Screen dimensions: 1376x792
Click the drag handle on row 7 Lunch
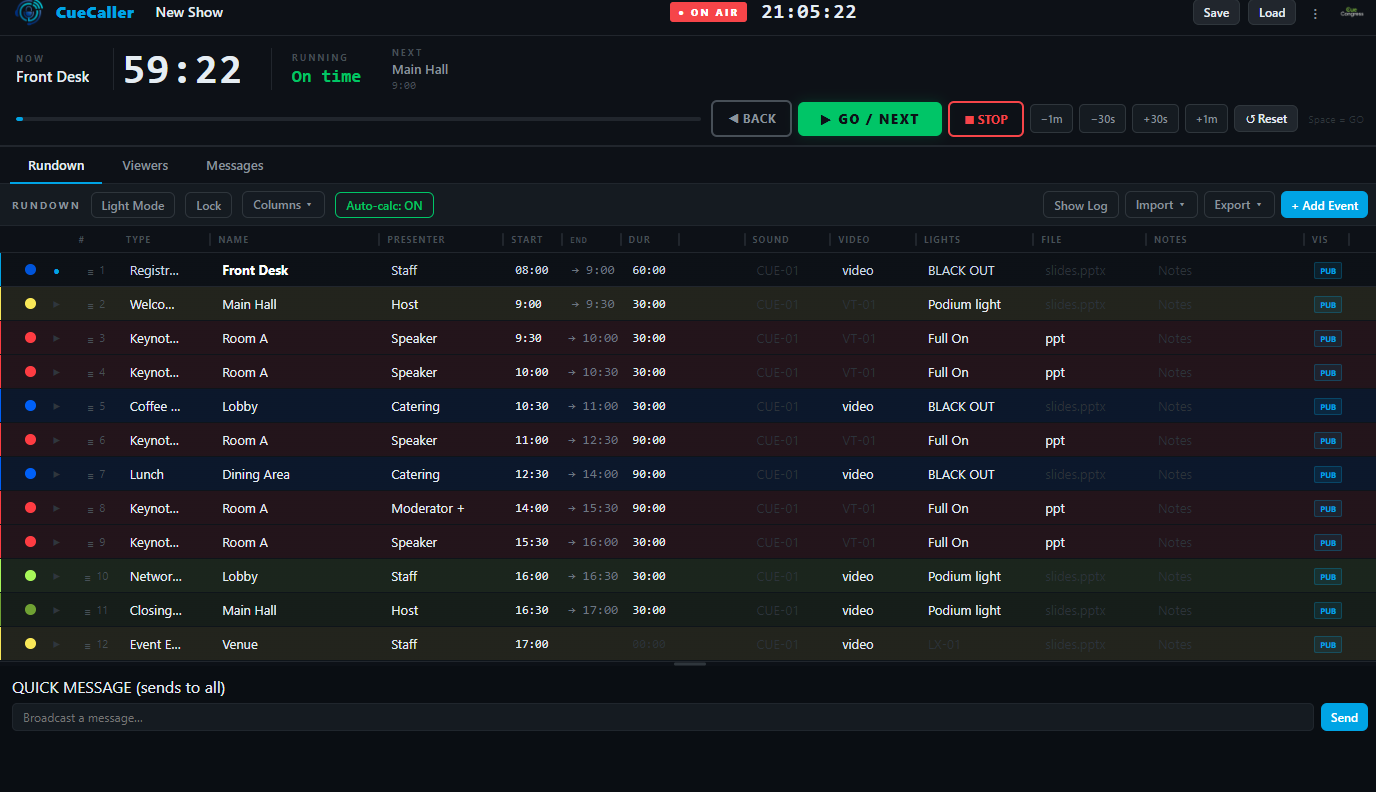(x=90, y=475)
